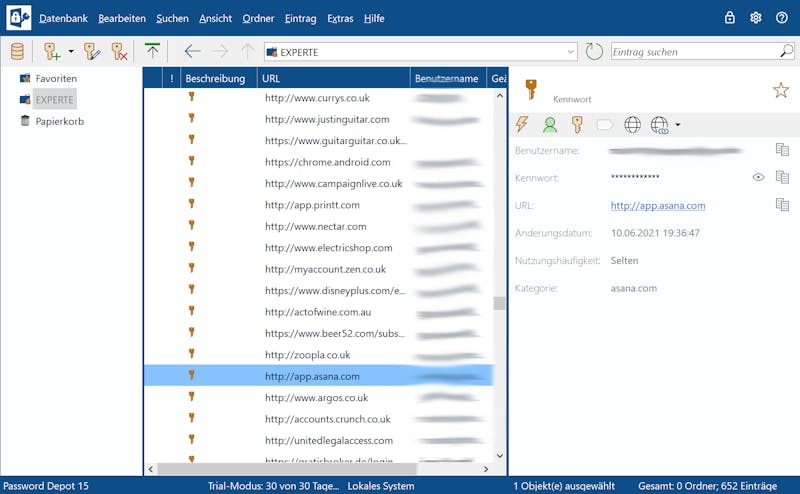Viewport: 800px width, 494px height.
Task: Open the add-entry dropdown arrow
Action: (71, 51)
